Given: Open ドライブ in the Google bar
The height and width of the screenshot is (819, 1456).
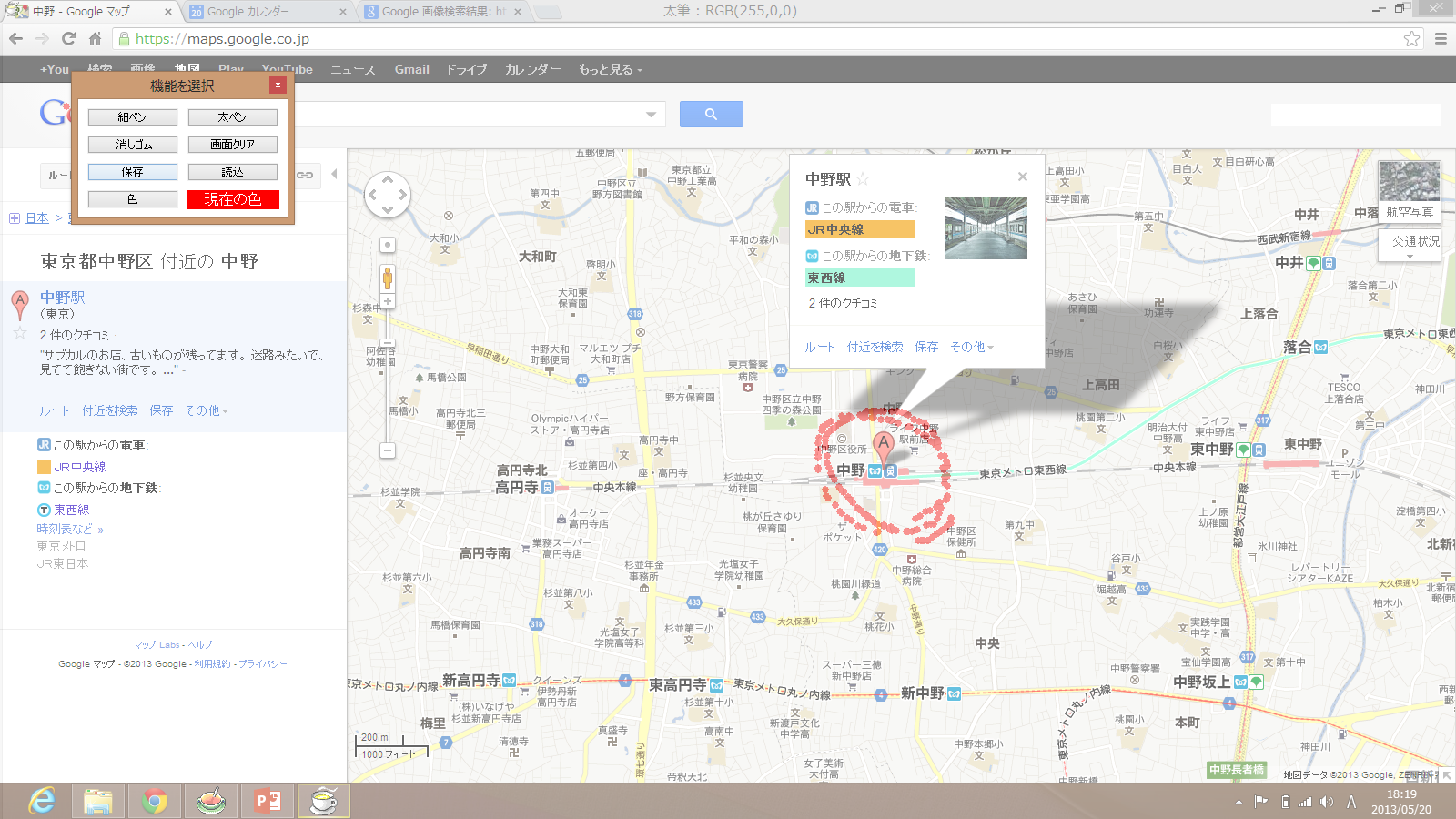Looking at the screenshot, I should pyautogui.click(x=467, y=69).
